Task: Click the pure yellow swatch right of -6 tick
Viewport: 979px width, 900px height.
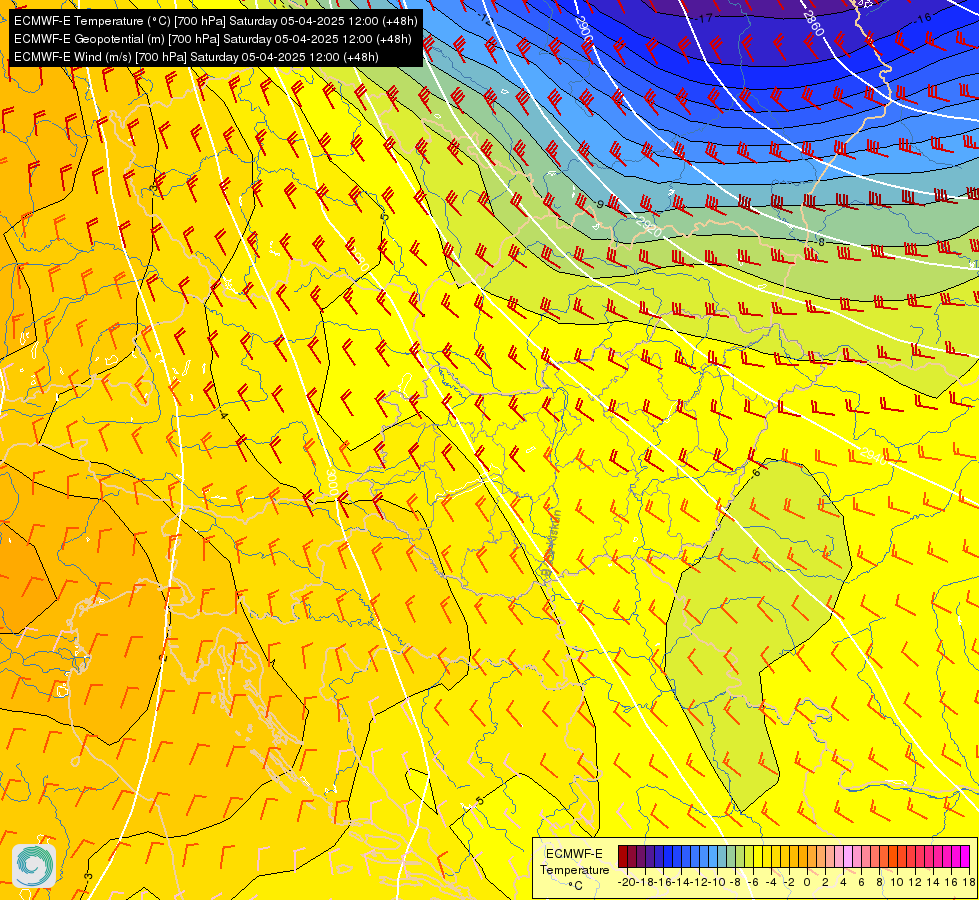Action: pyautogui.click(x=758, y=856)
